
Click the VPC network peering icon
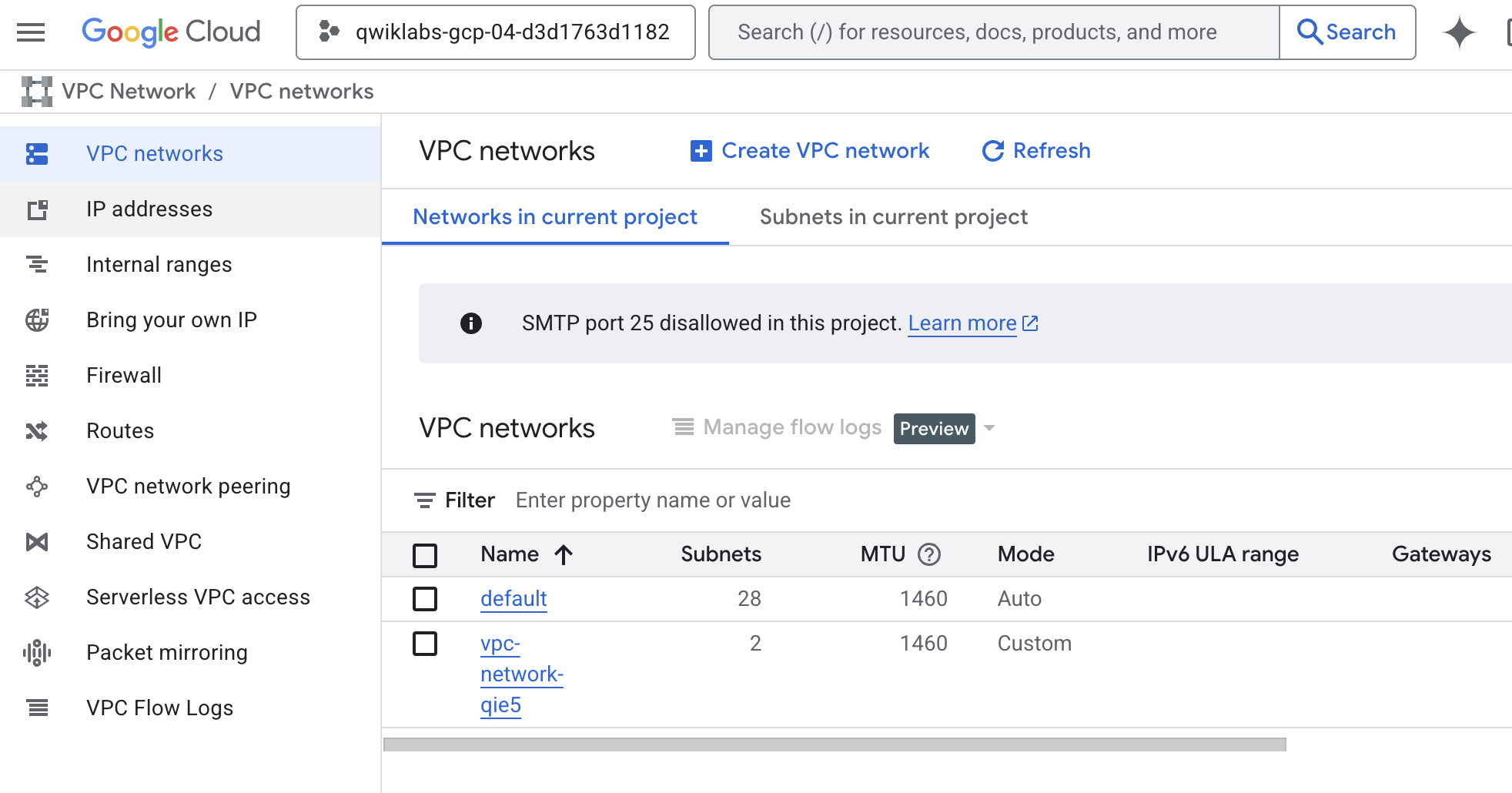pyautogui.click(x=37, y=487)
